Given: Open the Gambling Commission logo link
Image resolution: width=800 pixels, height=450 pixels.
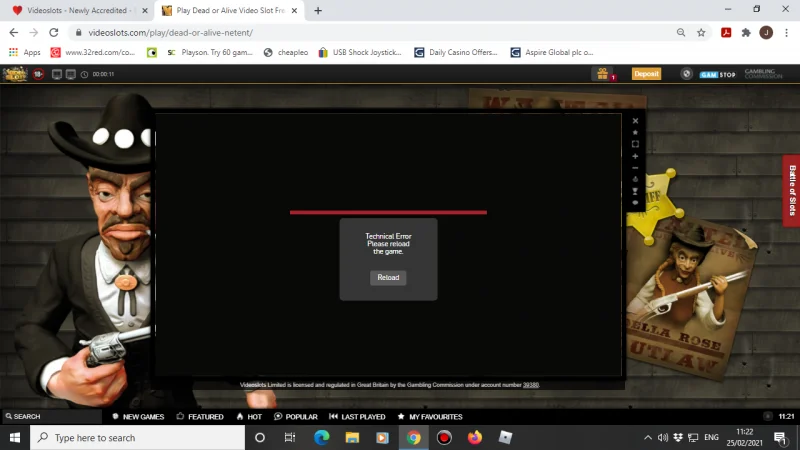Looking at the screenshot, I should pos(763,74).
